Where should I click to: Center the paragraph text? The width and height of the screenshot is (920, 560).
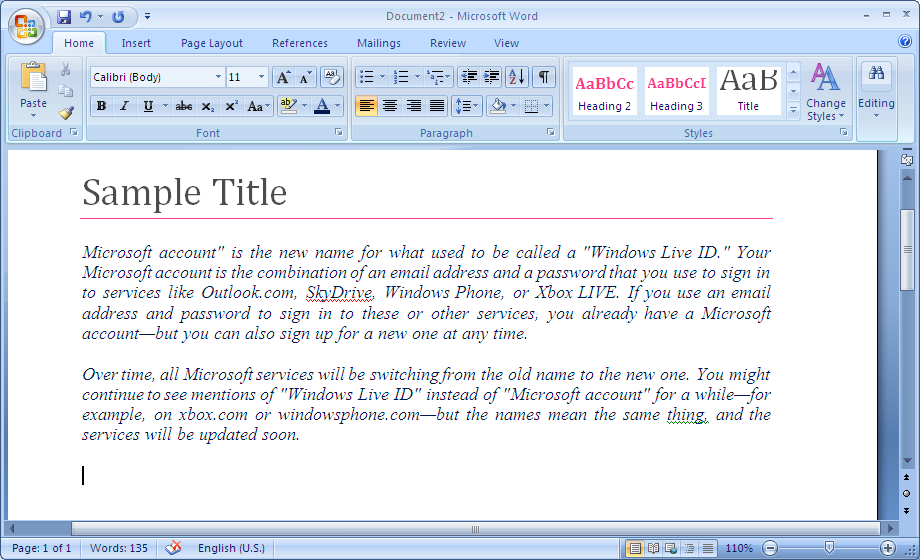(x=390, y=106)
